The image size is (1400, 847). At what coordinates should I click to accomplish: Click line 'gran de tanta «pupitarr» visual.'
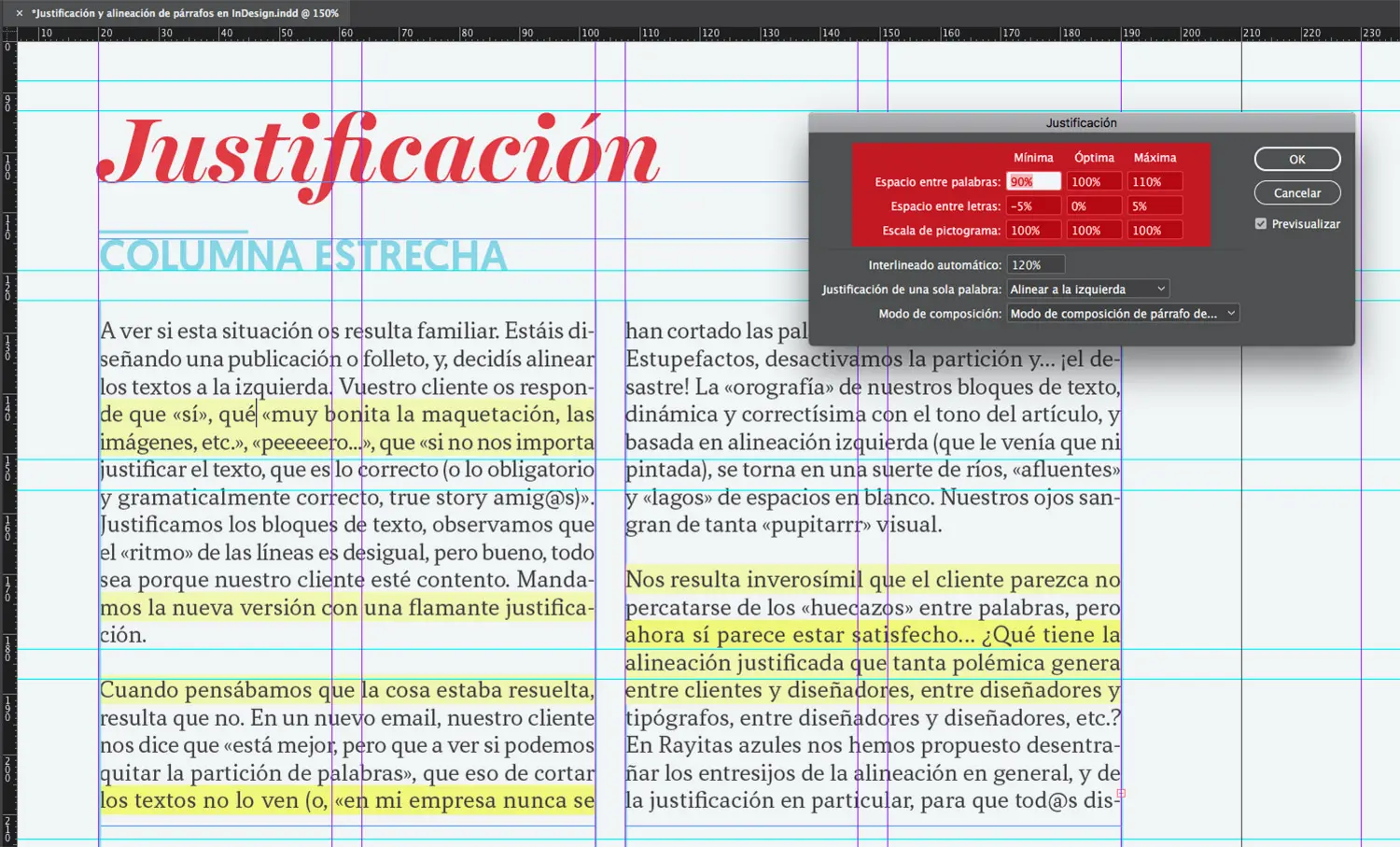[x=784, y=525]
